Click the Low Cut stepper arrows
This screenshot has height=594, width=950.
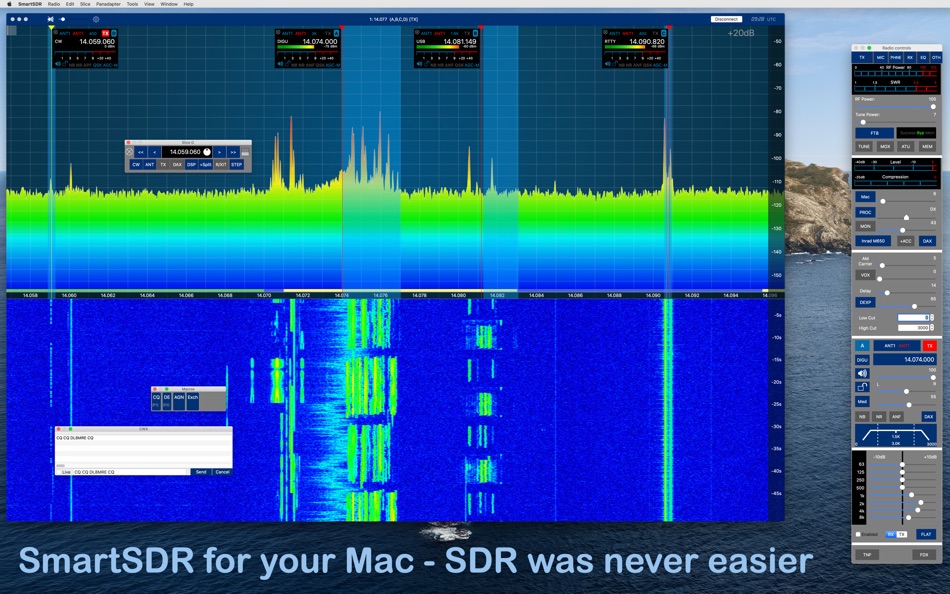pyautogui.click(x=931, y=318)
